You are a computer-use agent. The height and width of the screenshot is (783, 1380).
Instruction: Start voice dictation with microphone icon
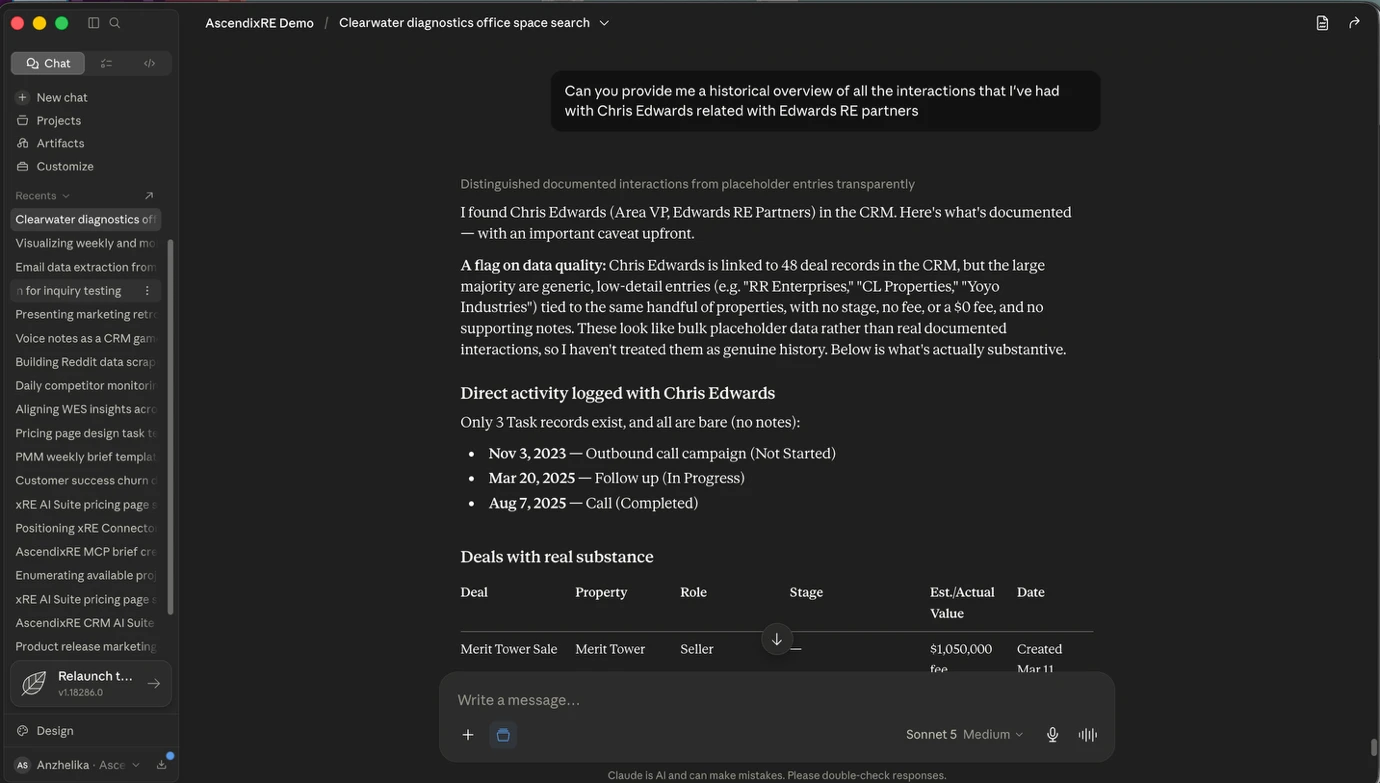[x=1052, y=735]
